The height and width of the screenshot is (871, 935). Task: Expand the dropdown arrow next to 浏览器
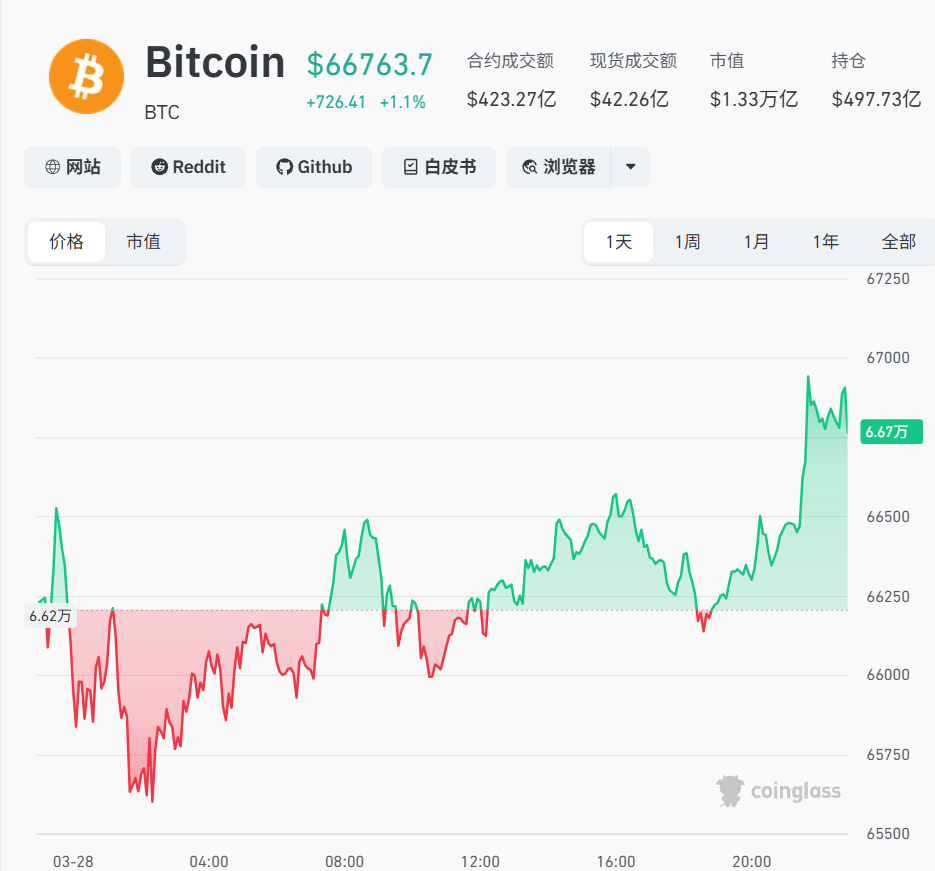[x=631, y=167]
